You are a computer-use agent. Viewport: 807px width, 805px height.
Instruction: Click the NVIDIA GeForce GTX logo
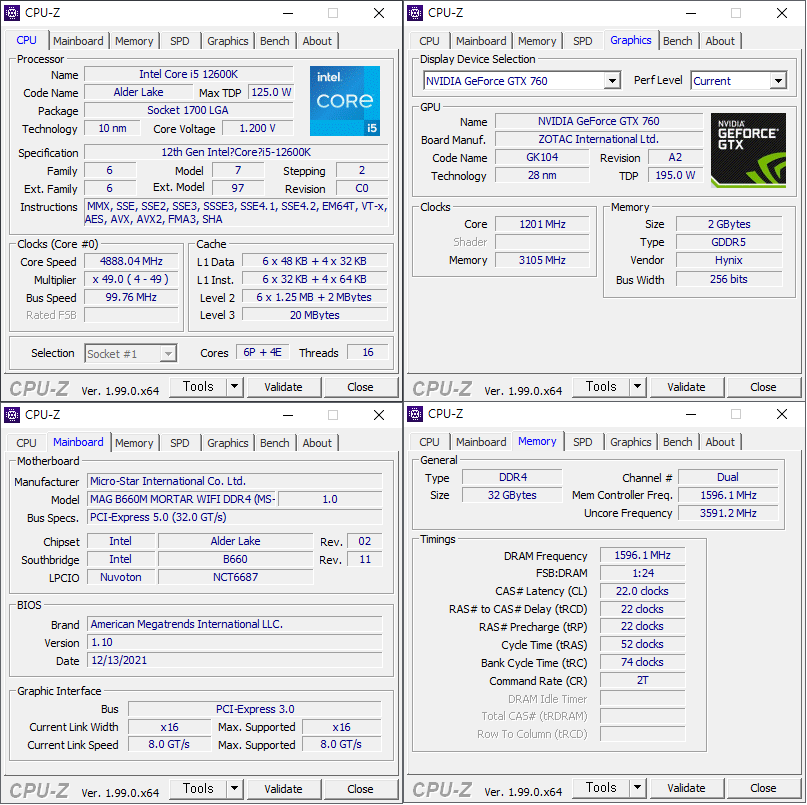tap(748, 150)
